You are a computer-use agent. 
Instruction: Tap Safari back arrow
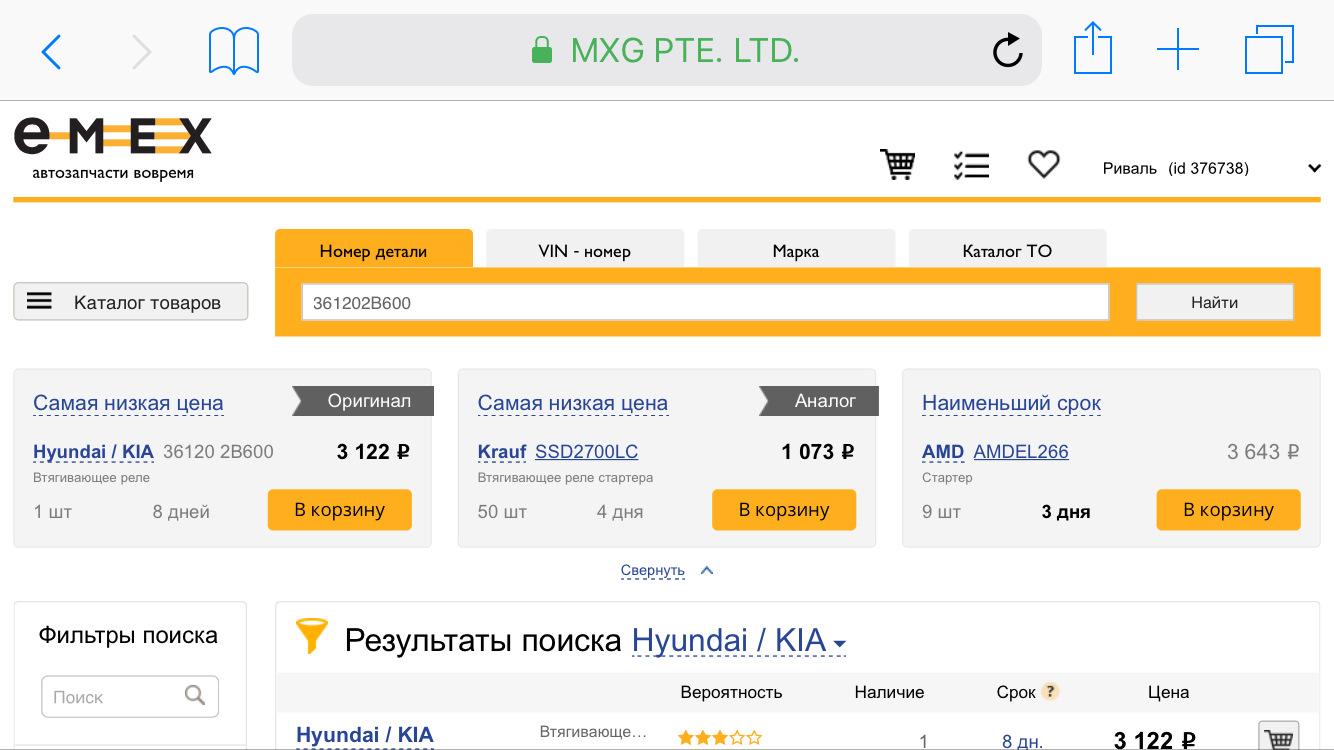click(x=52, y=51)
